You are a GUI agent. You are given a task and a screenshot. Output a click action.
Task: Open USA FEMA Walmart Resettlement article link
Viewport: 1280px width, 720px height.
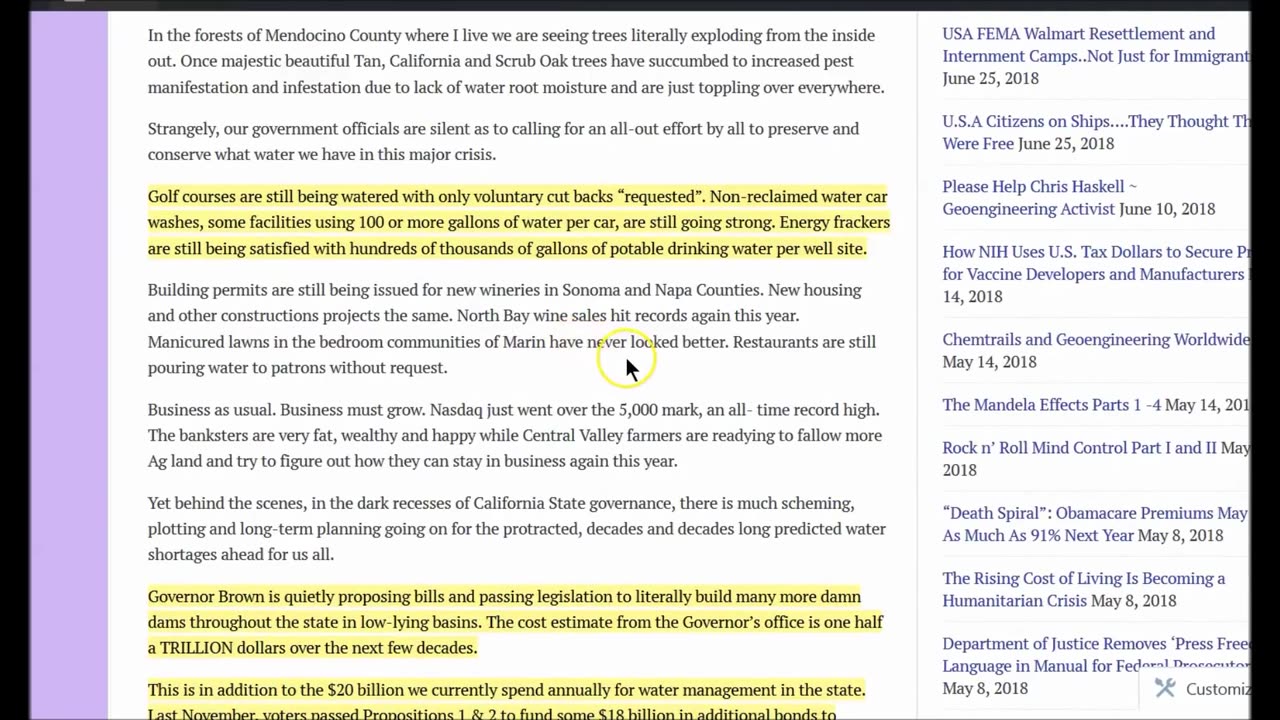tap(1096, 45)
